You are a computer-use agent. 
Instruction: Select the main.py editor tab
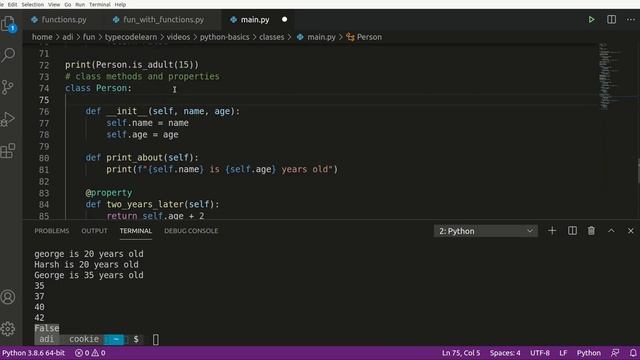coord(255,20)
